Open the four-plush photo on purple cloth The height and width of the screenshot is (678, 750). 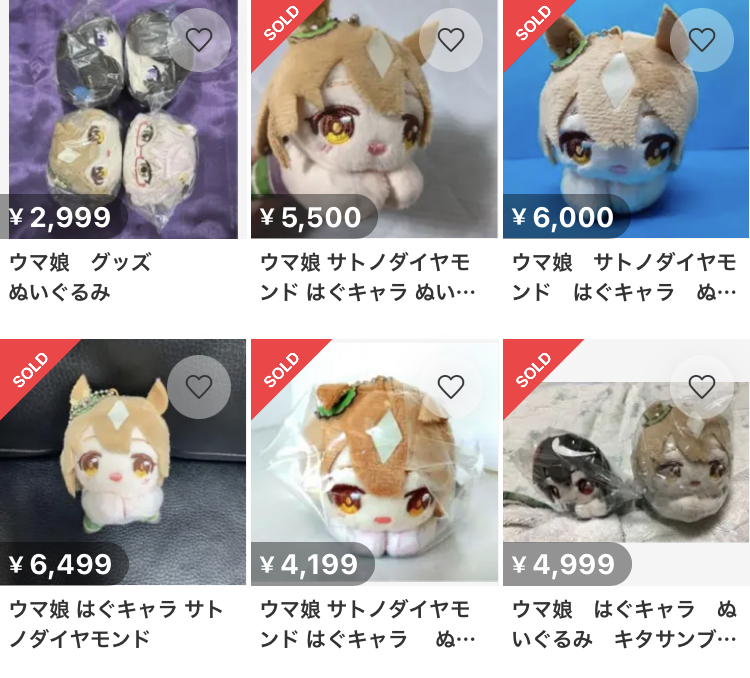click(x=123, y=119)
